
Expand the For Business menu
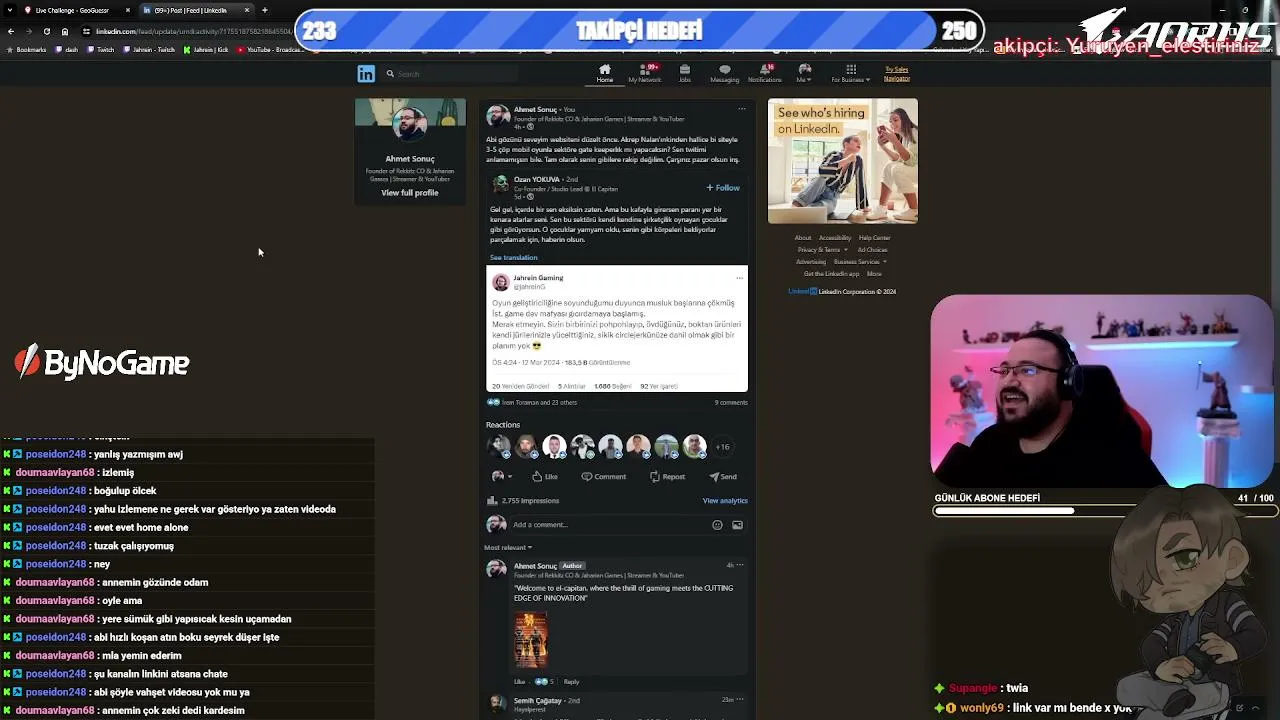pyautogui.click(x=851, y=73)
